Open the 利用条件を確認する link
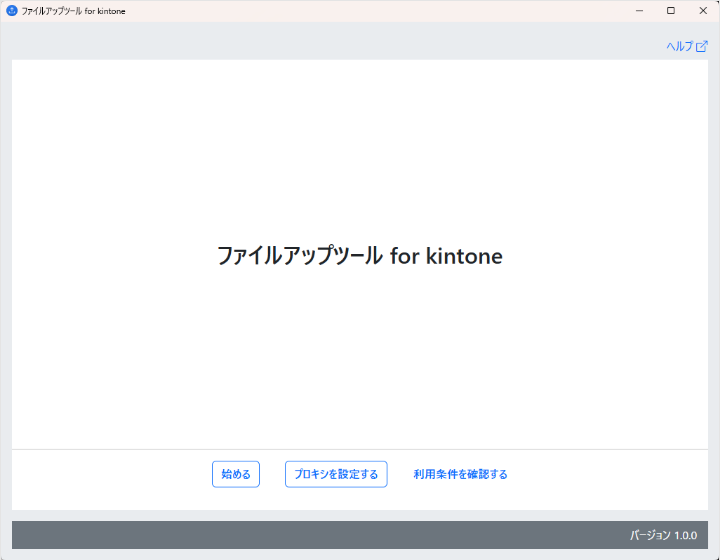720x560 pixels. pyautogui.click(x=460, y=474)
